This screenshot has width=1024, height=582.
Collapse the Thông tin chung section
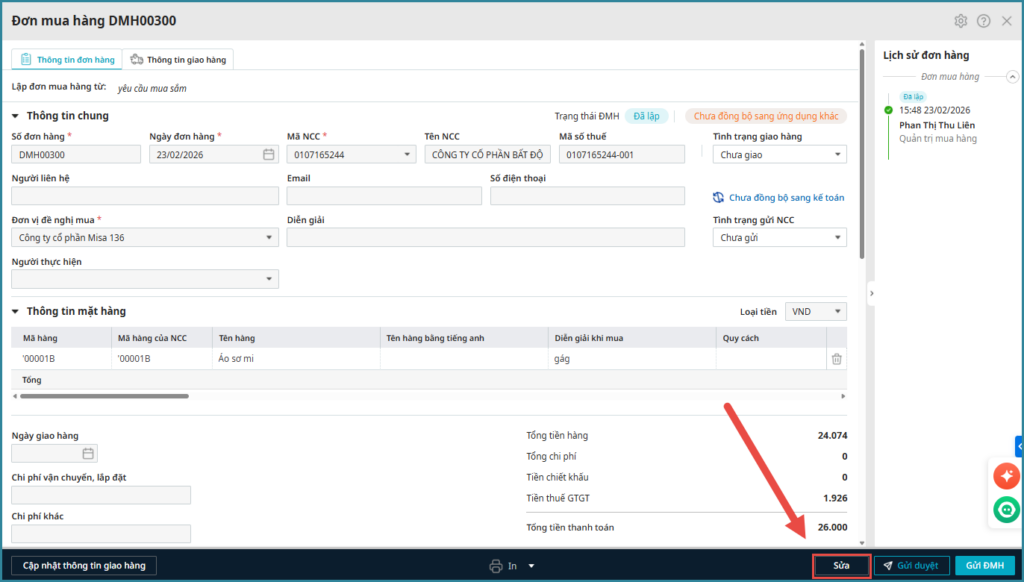coord(16,116)
